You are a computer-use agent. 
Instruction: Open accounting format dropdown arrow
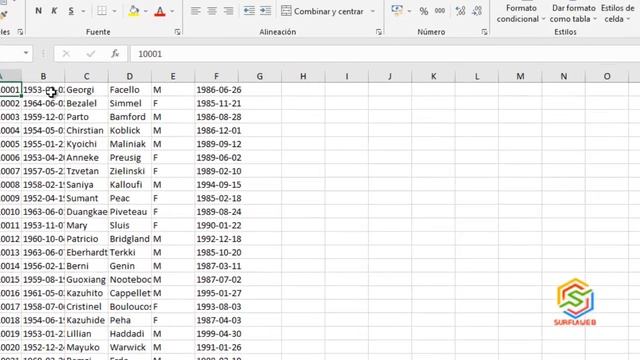(409, 11)
